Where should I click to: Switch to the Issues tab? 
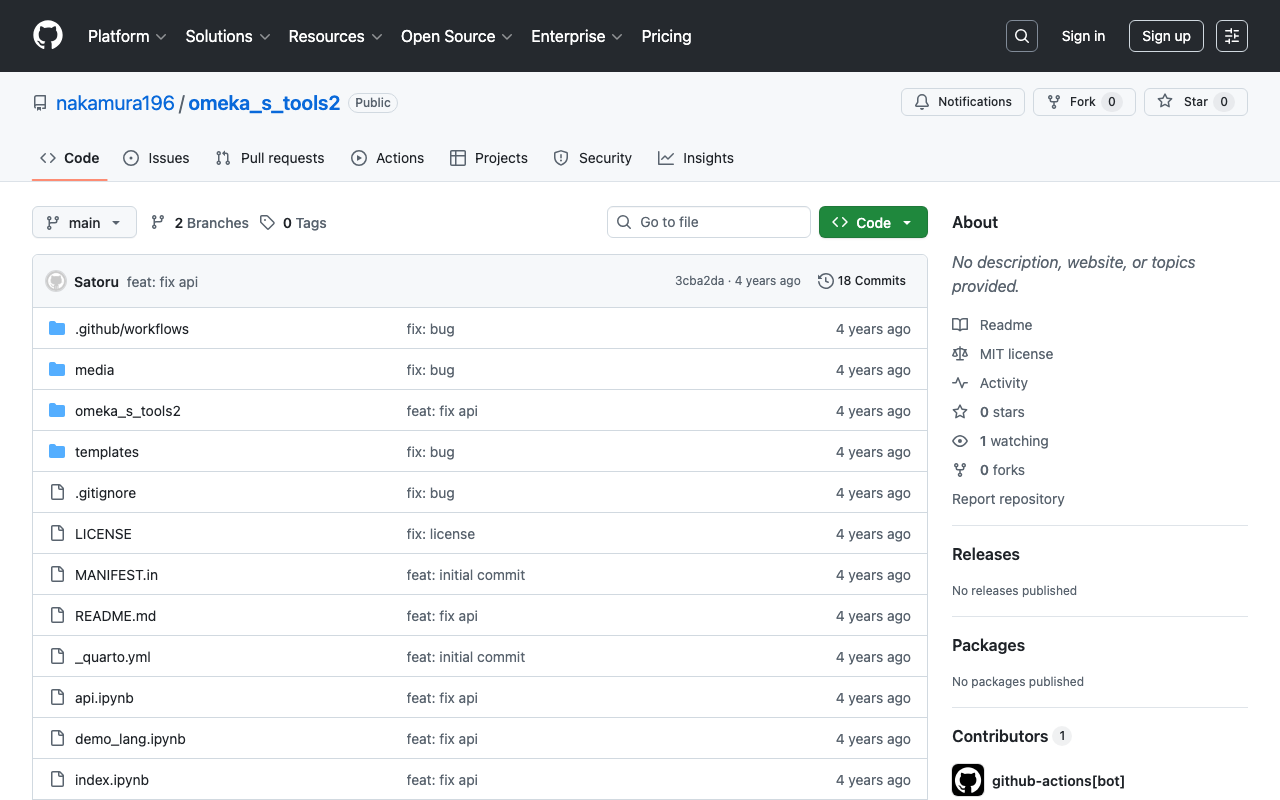click(156, 158)
